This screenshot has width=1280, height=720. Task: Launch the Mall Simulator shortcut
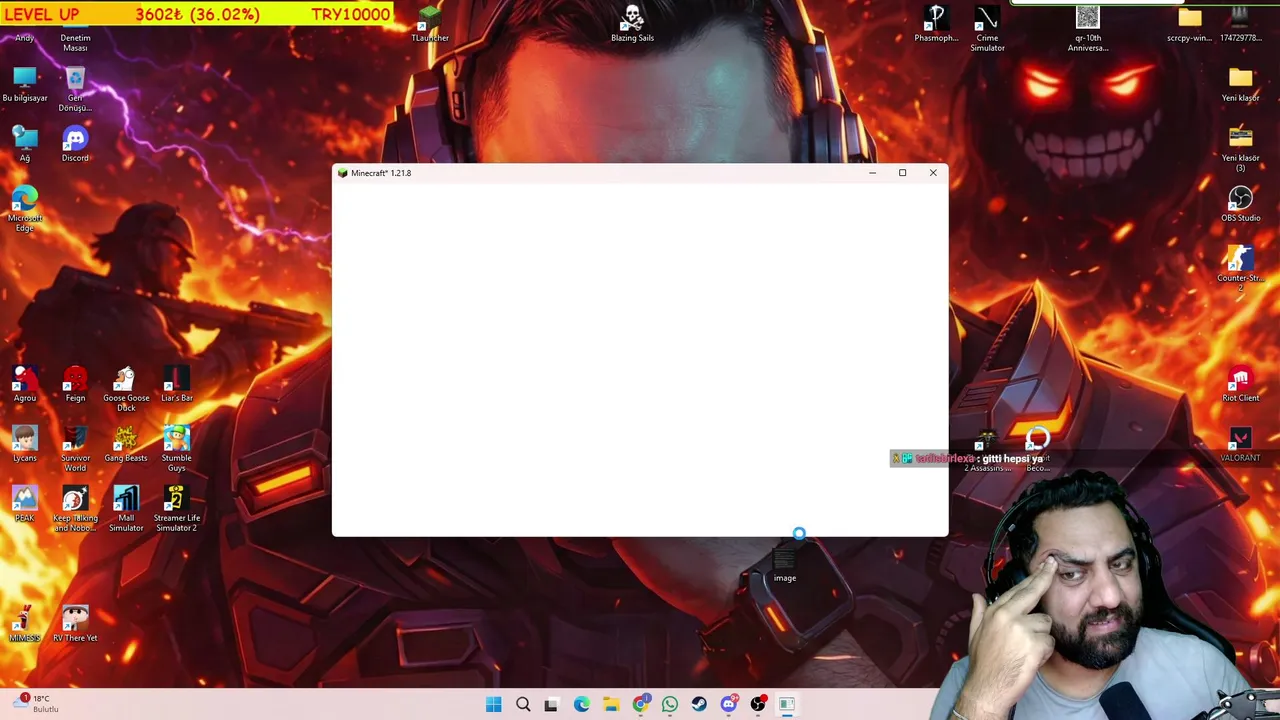pos(126,508)
